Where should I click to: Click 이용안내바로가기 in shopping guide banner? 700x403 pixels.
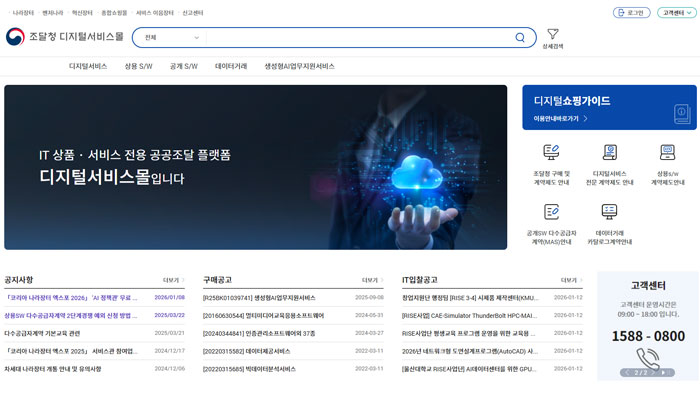[x=560, y=119]
